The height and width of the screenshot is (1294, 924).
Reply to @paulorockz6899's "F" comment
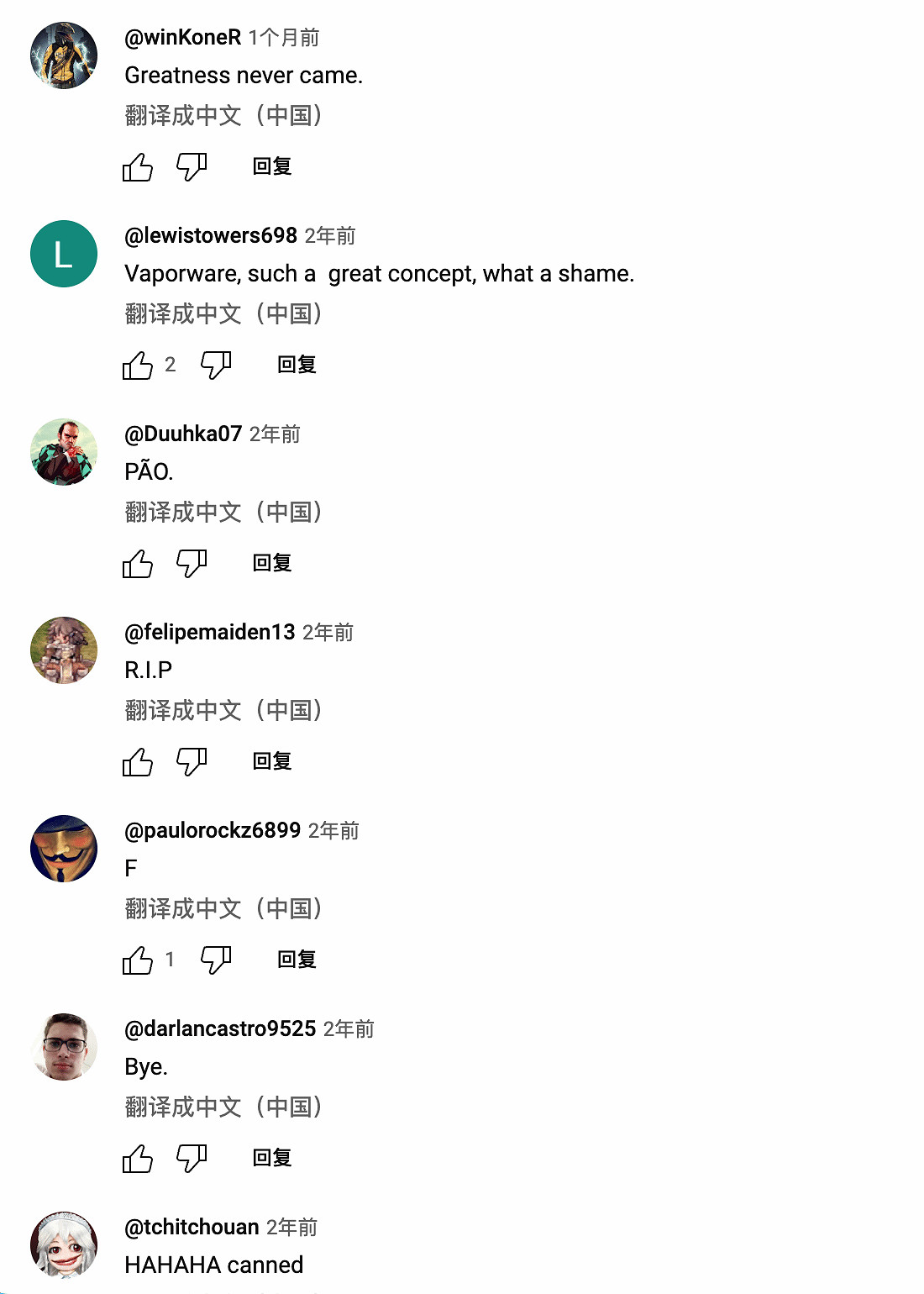coord(297,960)
